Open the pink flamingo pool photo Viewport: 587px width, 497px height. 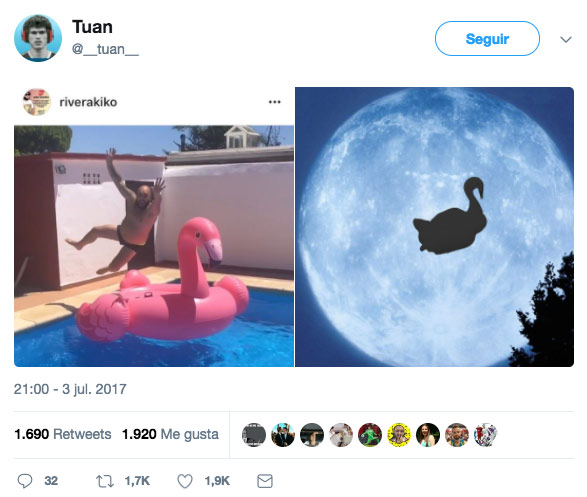tap(154, 246)
